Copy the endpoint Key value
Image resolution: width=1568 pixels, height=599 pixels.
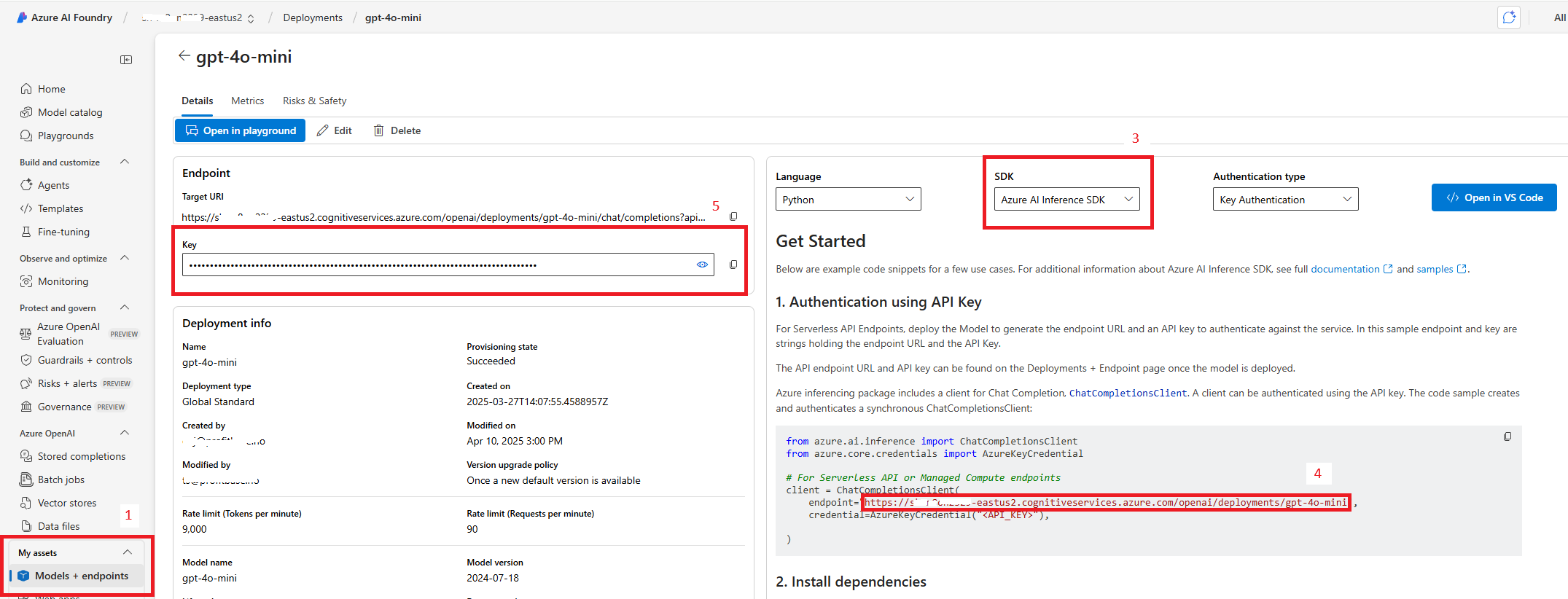733,265
